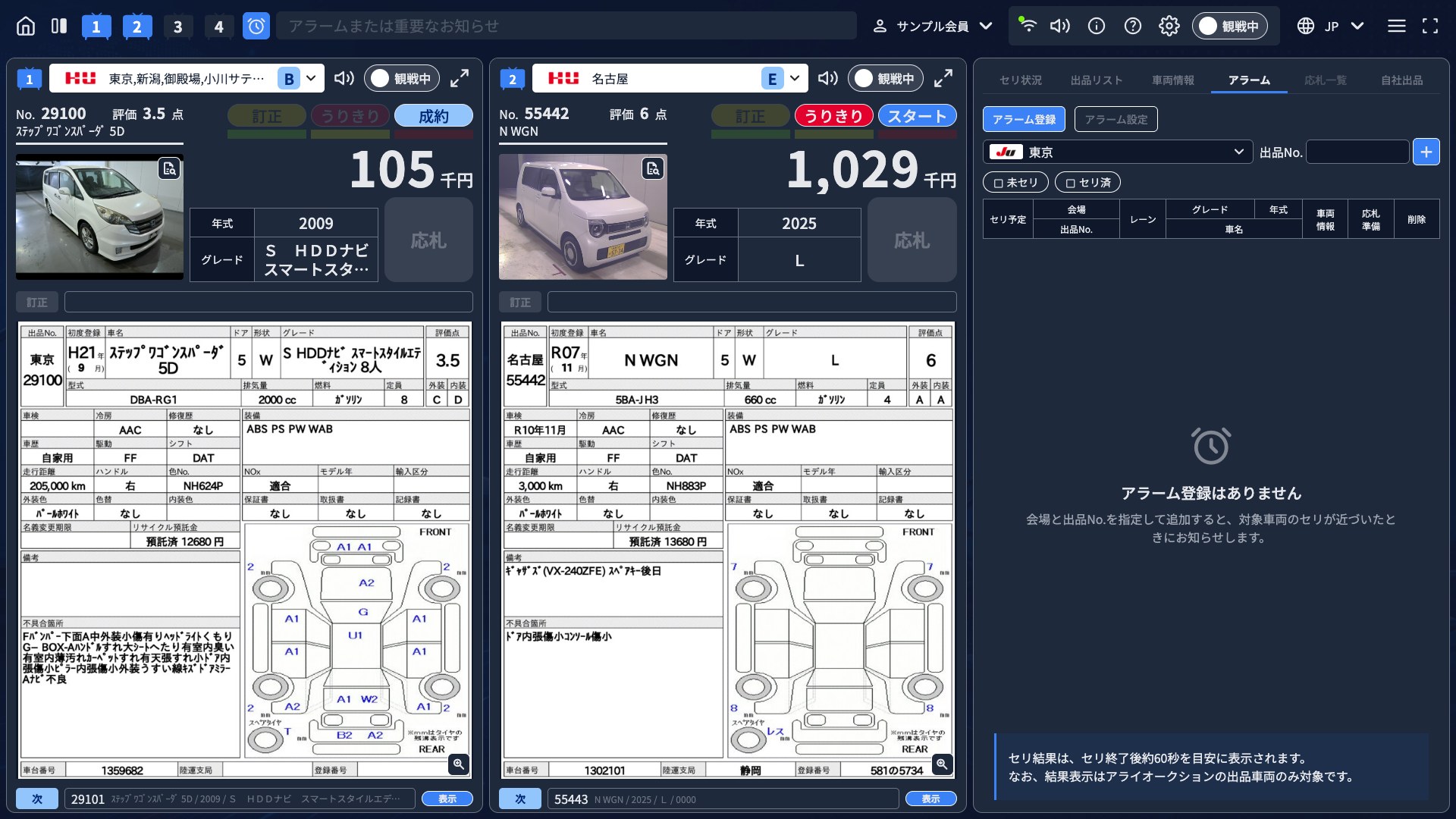This screenshot has height=819, width=1456.
Task: Open photo viewer on N WGN image
Action: pyautogui.click(x=653, y=168)
